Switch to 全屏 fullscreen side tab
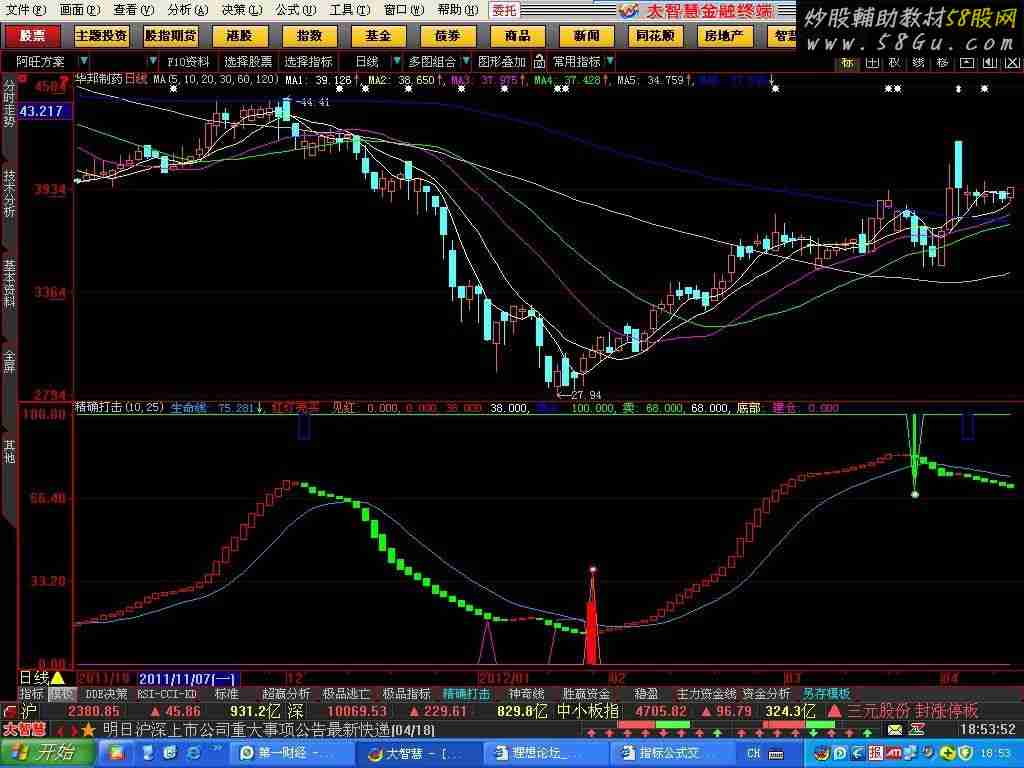 9,361
